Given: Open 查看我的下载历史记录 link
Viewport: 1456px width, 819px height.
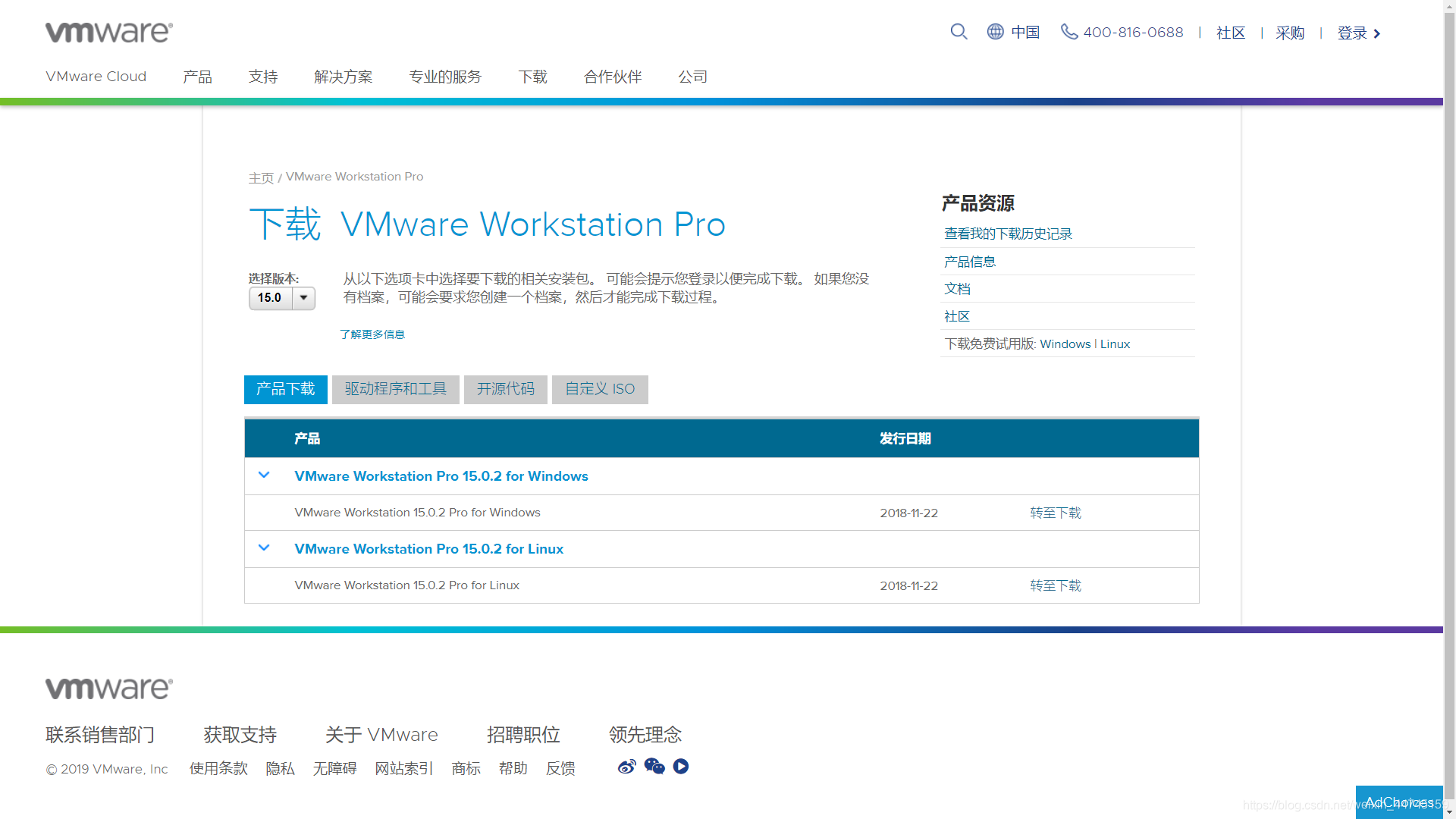Looking at the screenshot, I should (x=1008, y=234).
